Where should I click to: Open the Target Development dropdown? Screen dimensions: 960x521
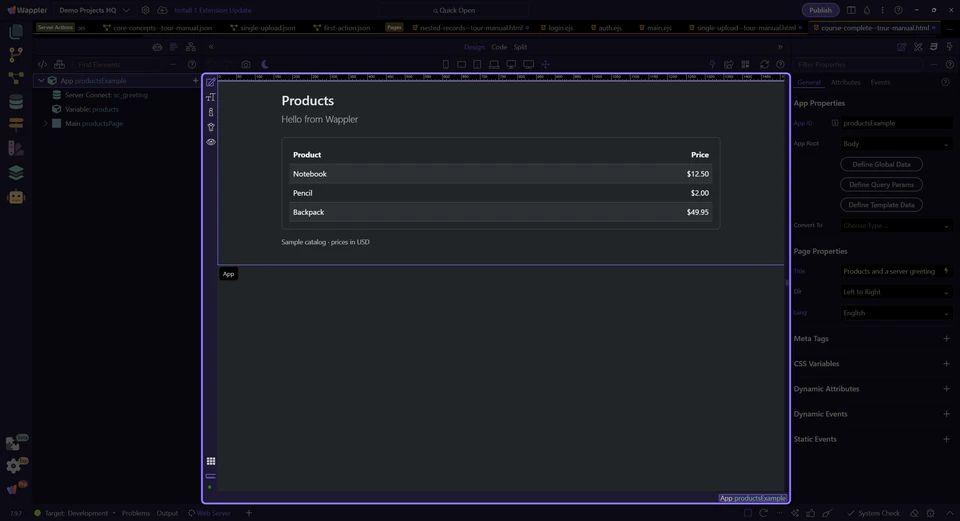[75, 513]
